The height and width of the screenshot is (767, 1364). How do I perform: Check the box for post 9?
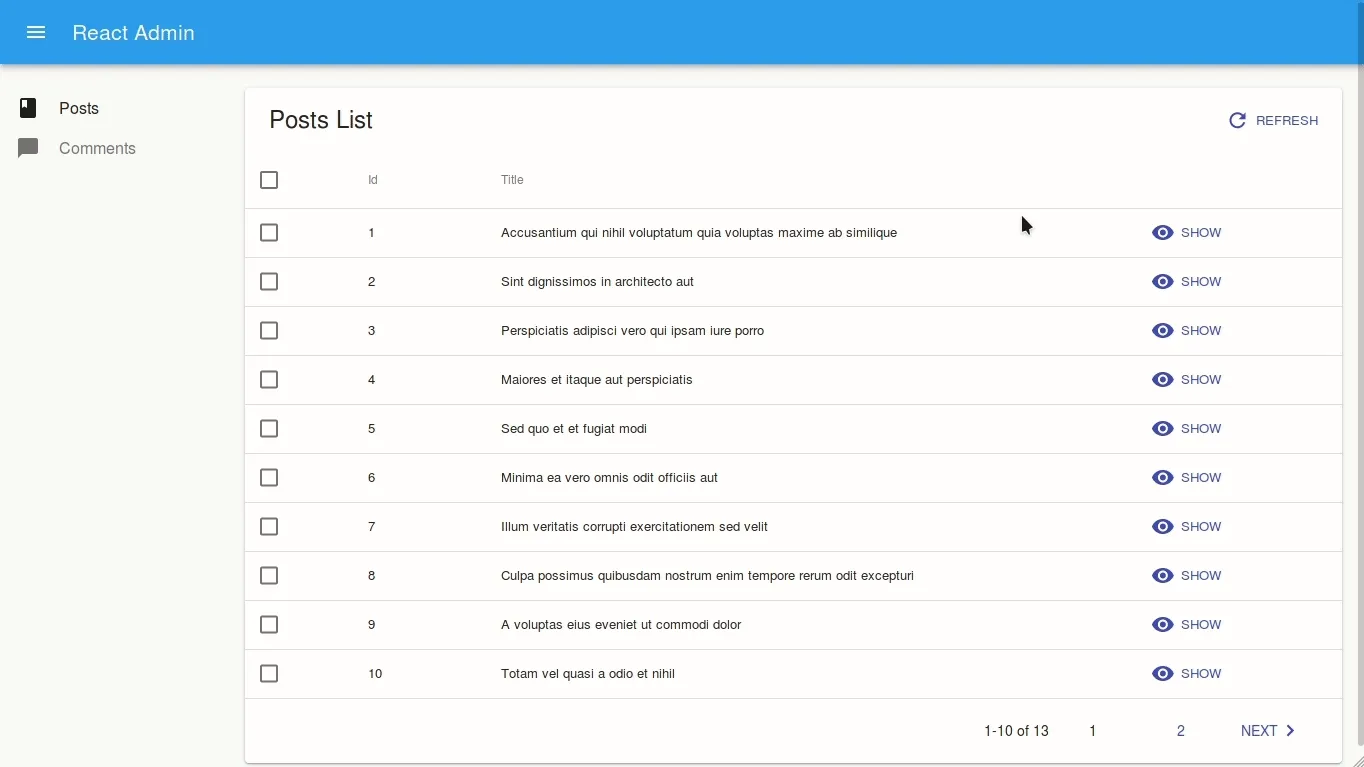click(269, 625)
